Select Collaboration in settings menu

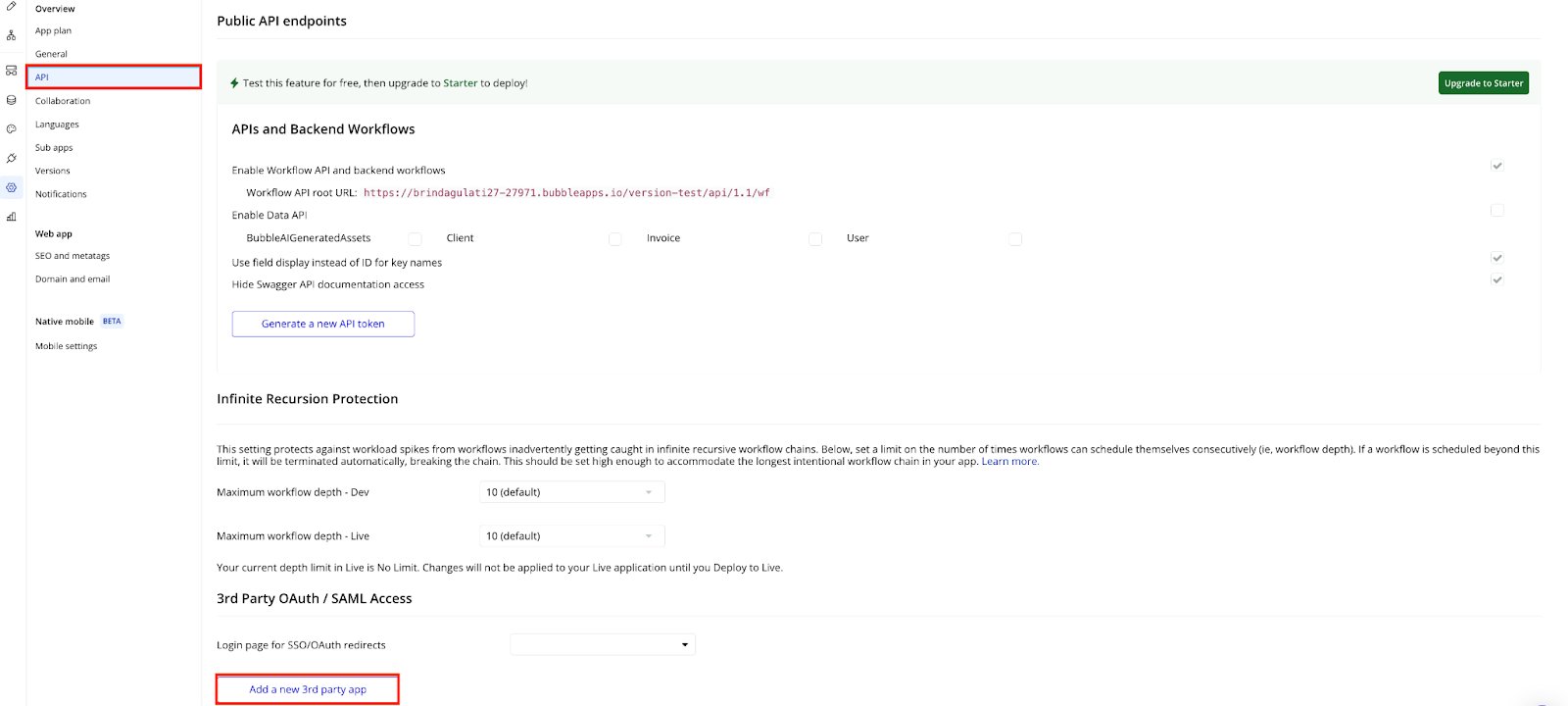pos(63,101)
